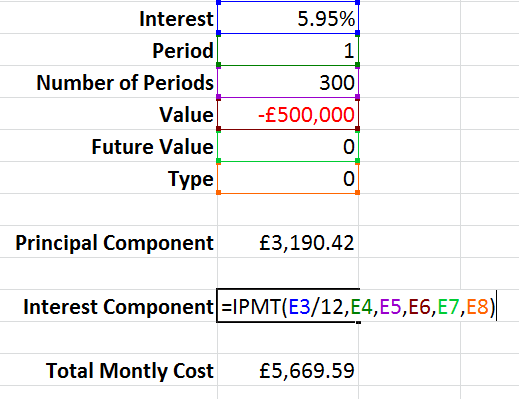Image resolution: width=519 pixels, height=399 pixels.
Task: Click the Total Montly Cost result £5,669.59
Action: pos(288,370)
